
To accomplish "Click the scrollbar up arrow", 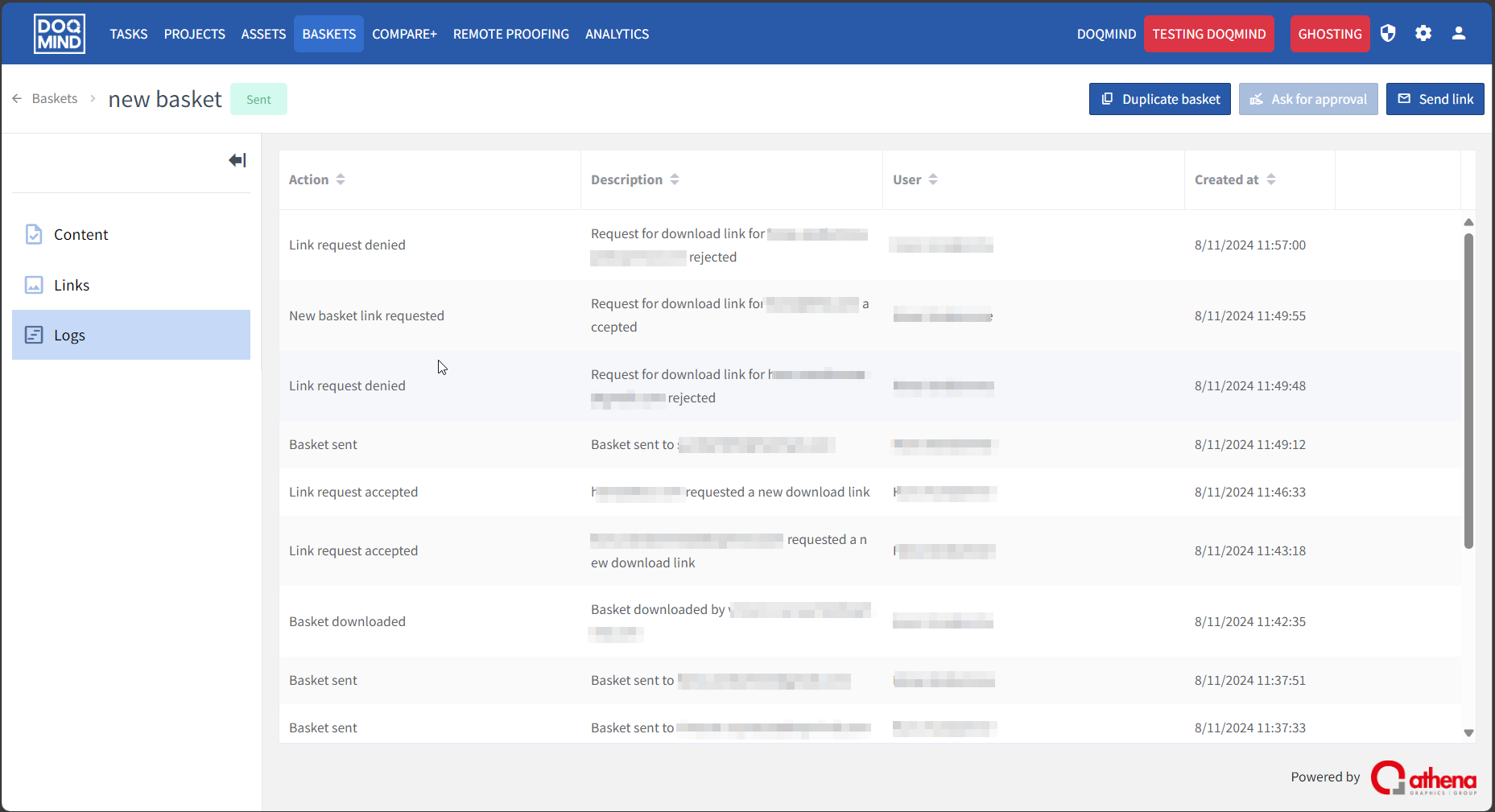I will click(1468, 222).
